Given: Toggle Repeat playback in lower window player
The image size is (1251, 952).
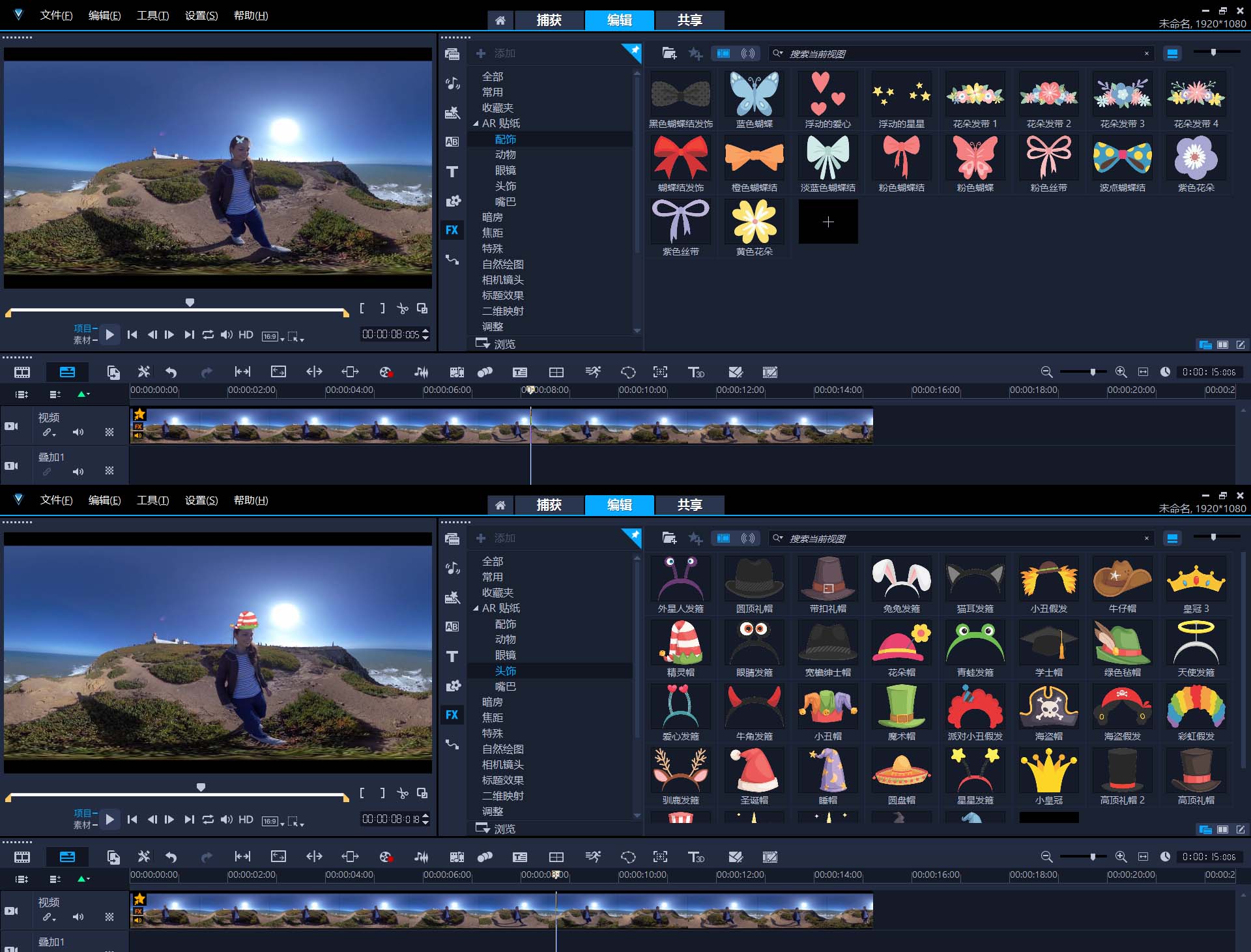Looking at the screenshot, I should (x=208, y=819).
